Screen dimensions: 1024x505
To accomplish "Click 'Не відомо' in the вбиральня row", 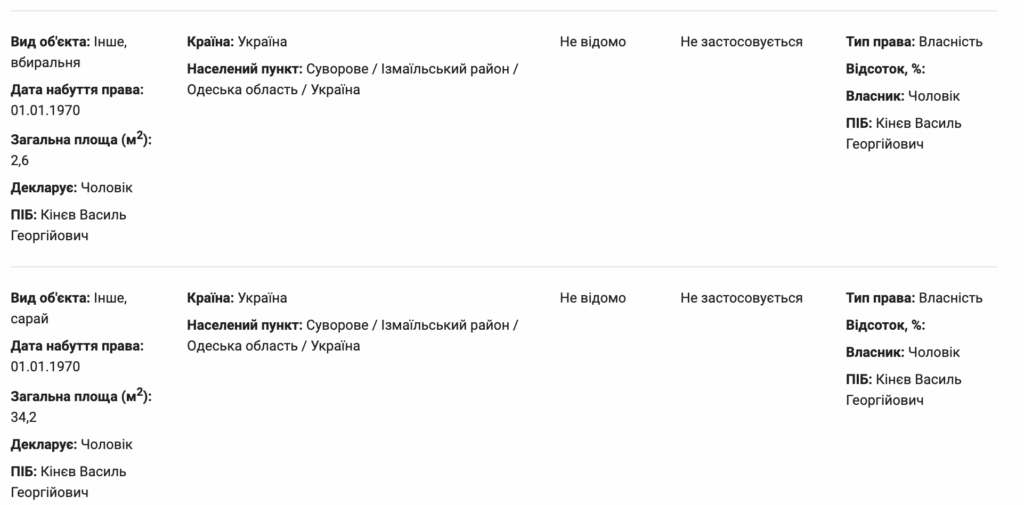I will (x=593, y=42).
